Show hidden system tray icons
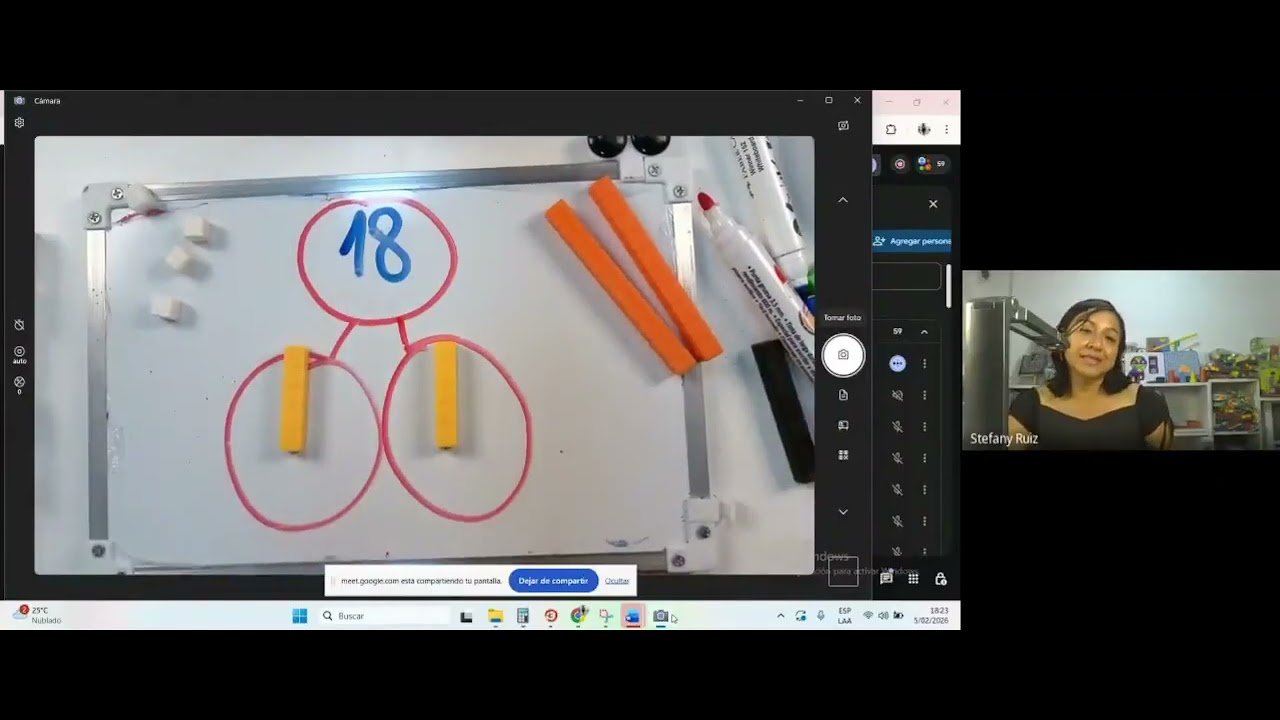Screen dimensions: 1280x720 pyautogui.click(x=780, y=616)
